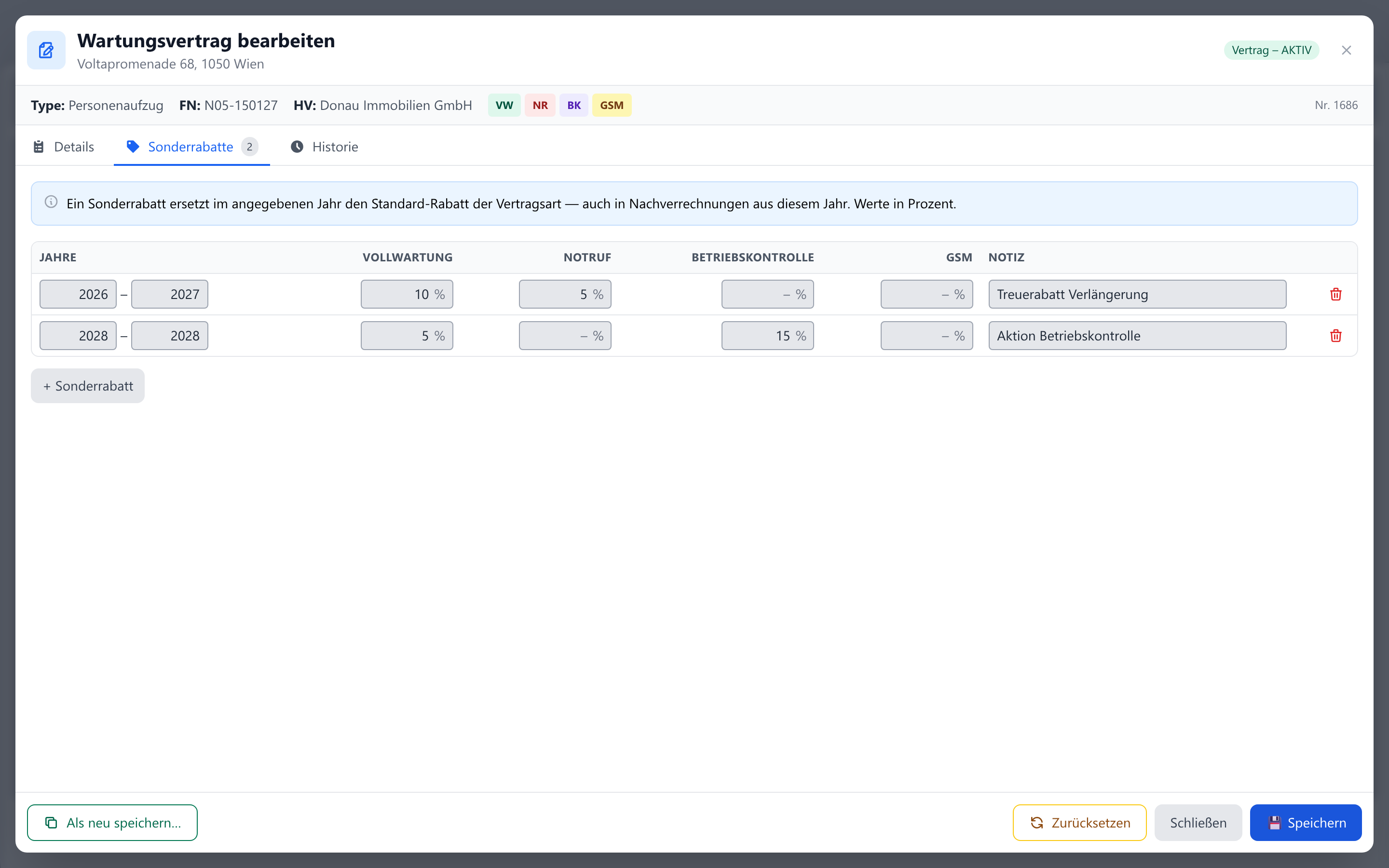This screenshot has width=1389, height=868.
Task: Edit note Aktion Betriebskontrolle
Action: click(1138, 335)
